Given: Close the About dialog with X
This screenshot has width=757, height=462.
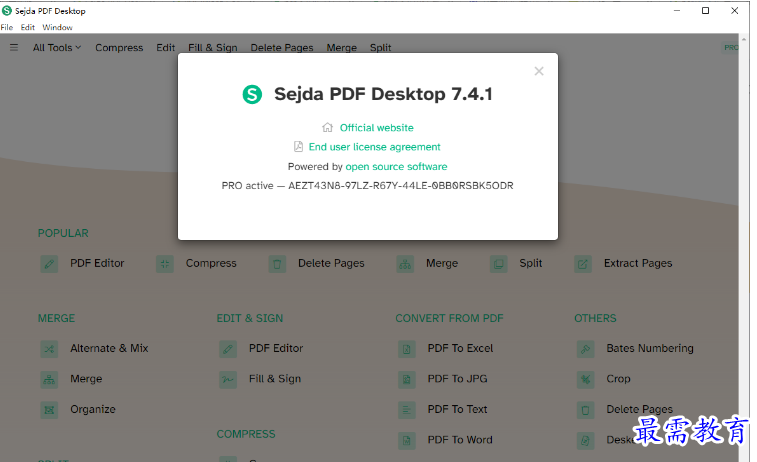Looking at the screenshot, I should point(539,71).
